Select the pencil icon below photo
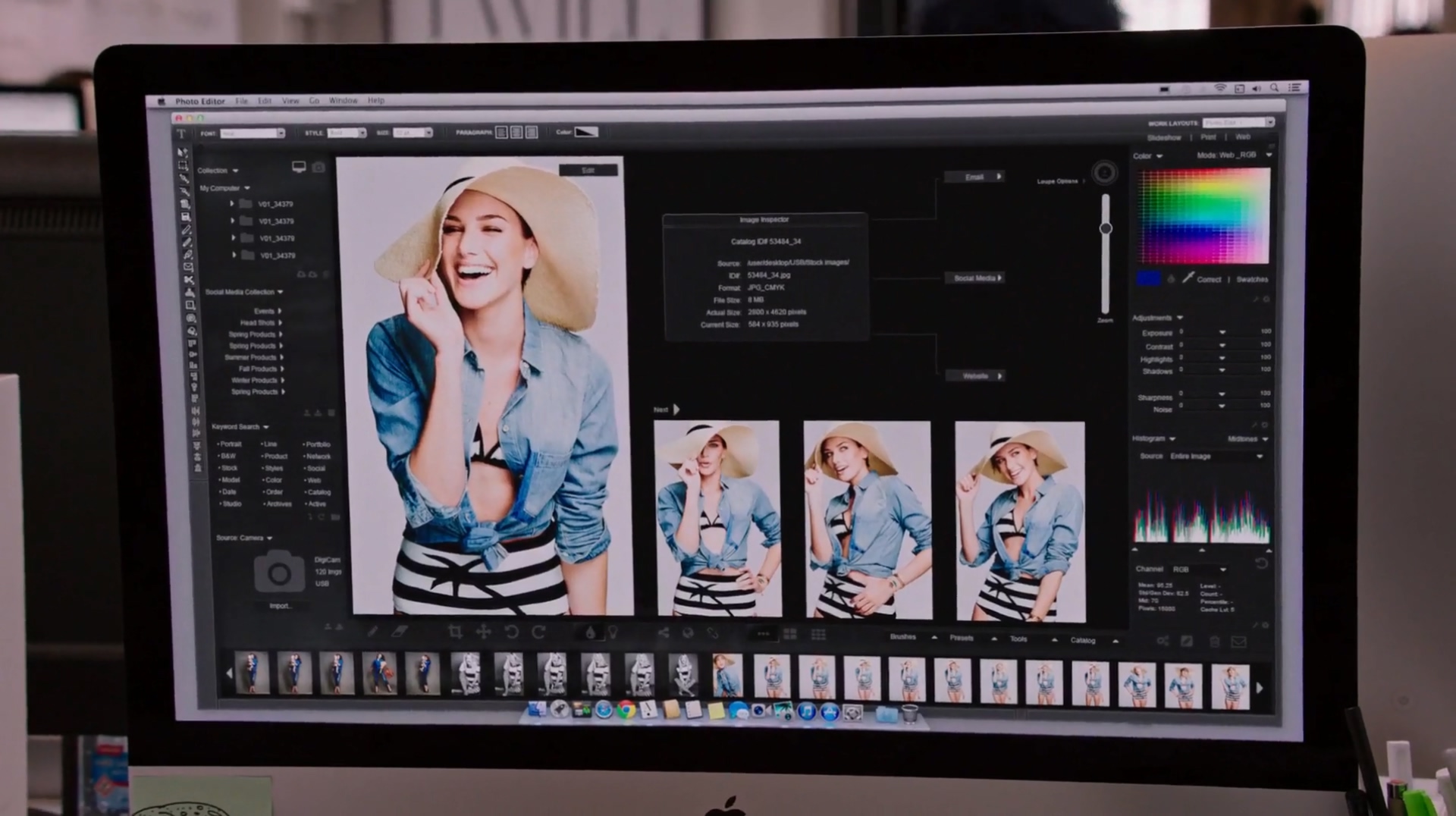 pyautogui.click(x=372, y=631)
